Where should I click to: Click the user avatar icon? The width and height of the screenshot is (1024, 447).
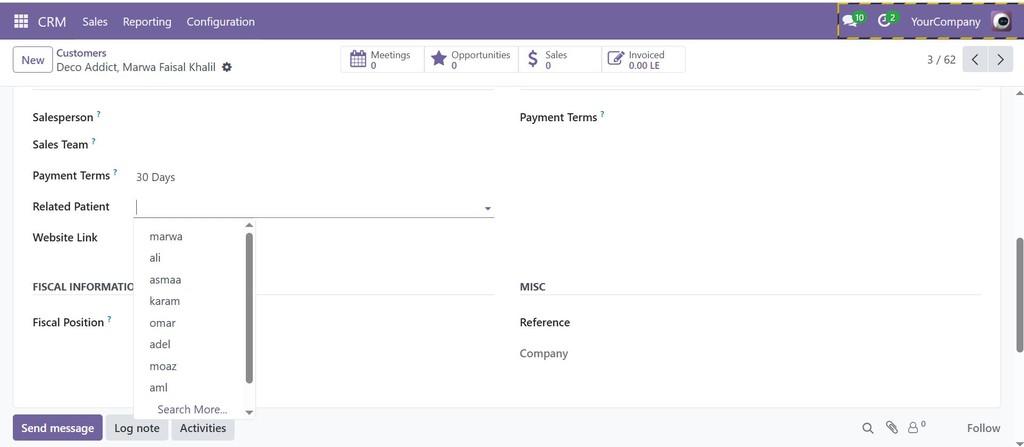(x=1001, y=21)
